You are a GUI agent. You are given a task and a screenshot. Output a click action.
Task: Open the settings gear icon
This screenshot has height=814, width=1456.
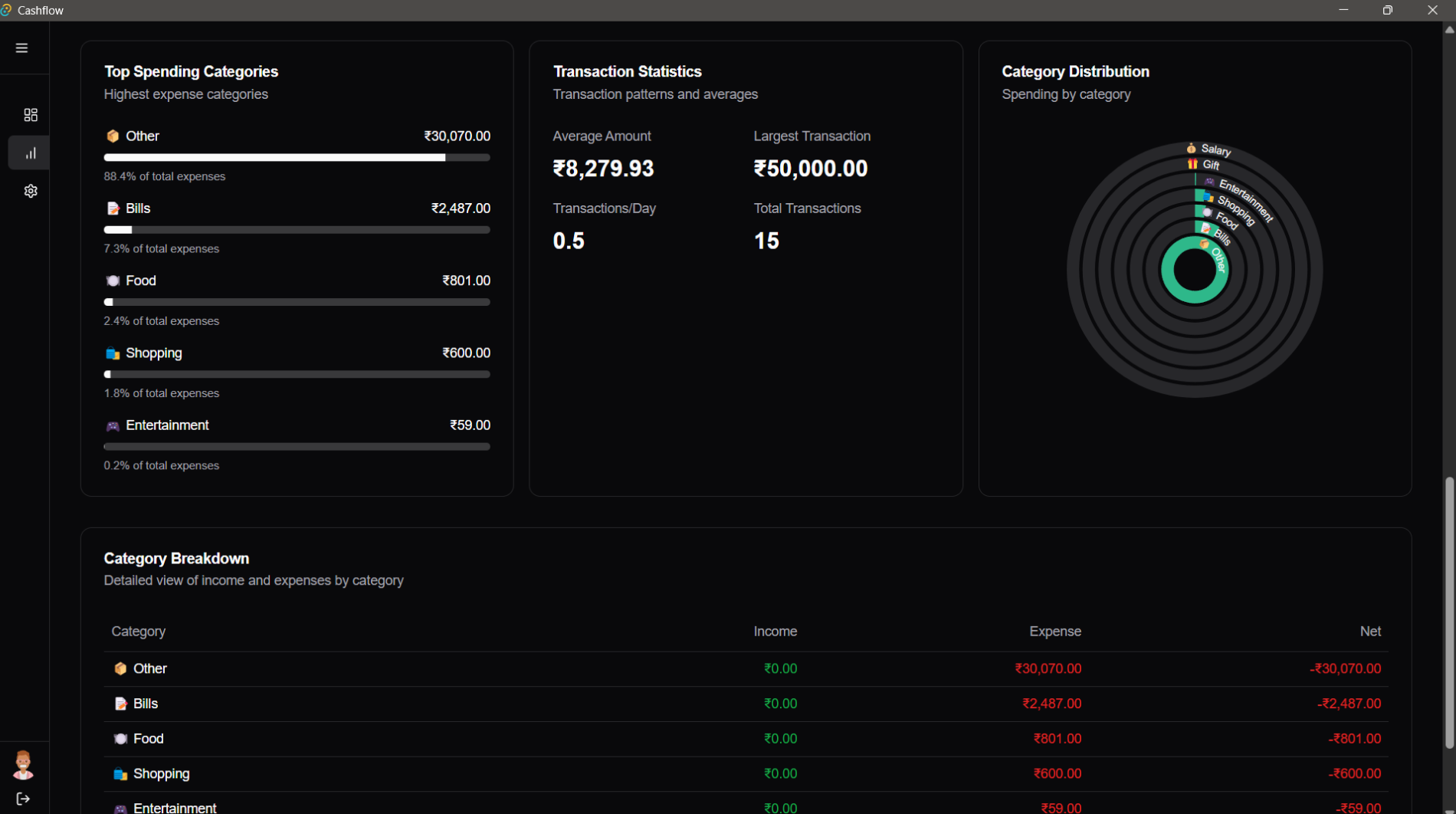pyautogui.click(x=31, y=192)
